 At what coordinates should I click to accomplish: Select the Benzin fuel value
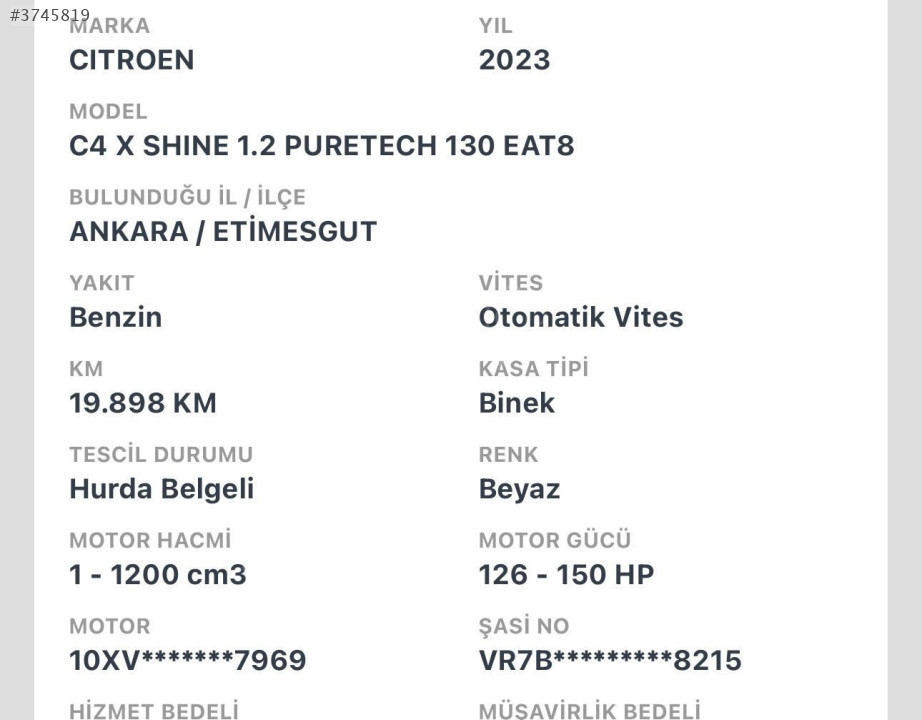pyautogui.click(x=116, y=317)
